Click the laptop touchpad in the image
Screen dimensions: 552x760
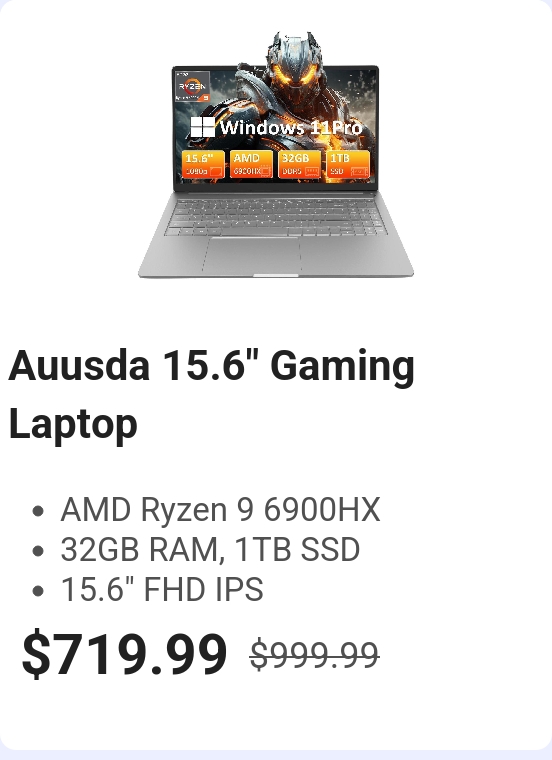coord(251,256)
